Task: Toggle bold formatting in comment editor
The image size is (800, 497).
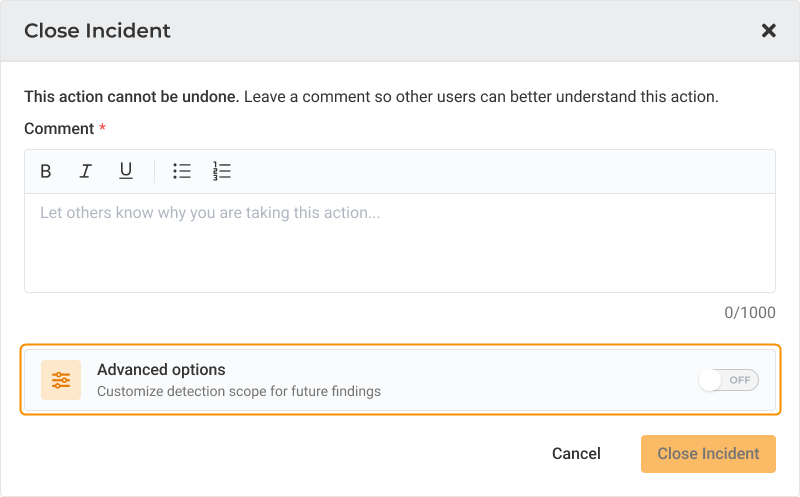Action: coord(45,171)
